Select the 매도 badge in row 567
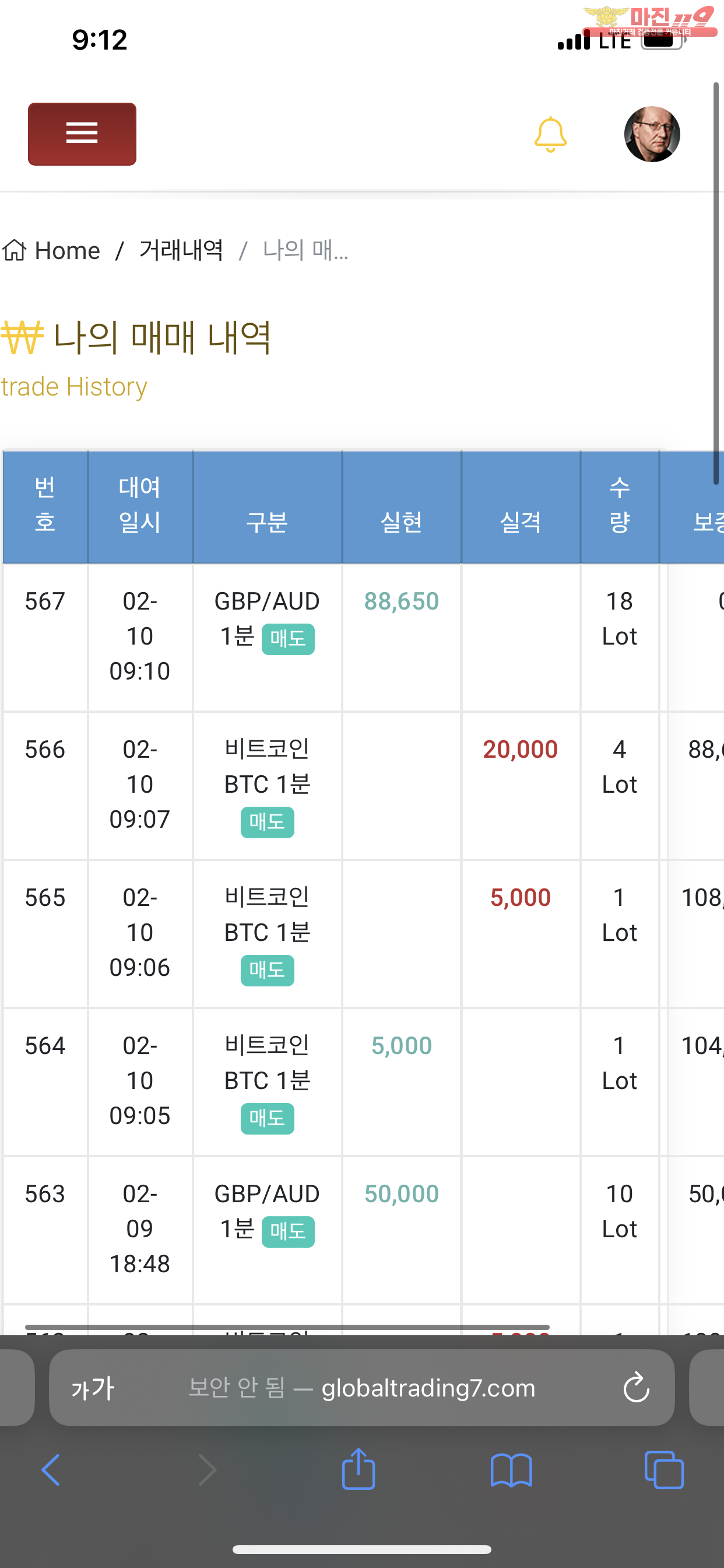 [x=288, y=639]
